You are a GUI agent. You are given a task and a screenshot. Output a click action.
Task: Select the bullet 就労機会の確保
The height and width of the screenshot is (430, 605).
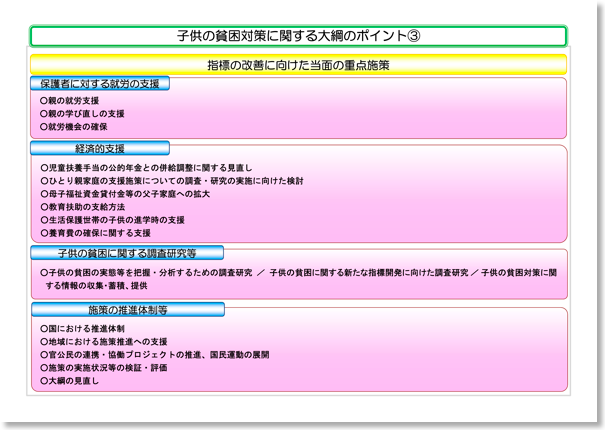click(74, 127)
